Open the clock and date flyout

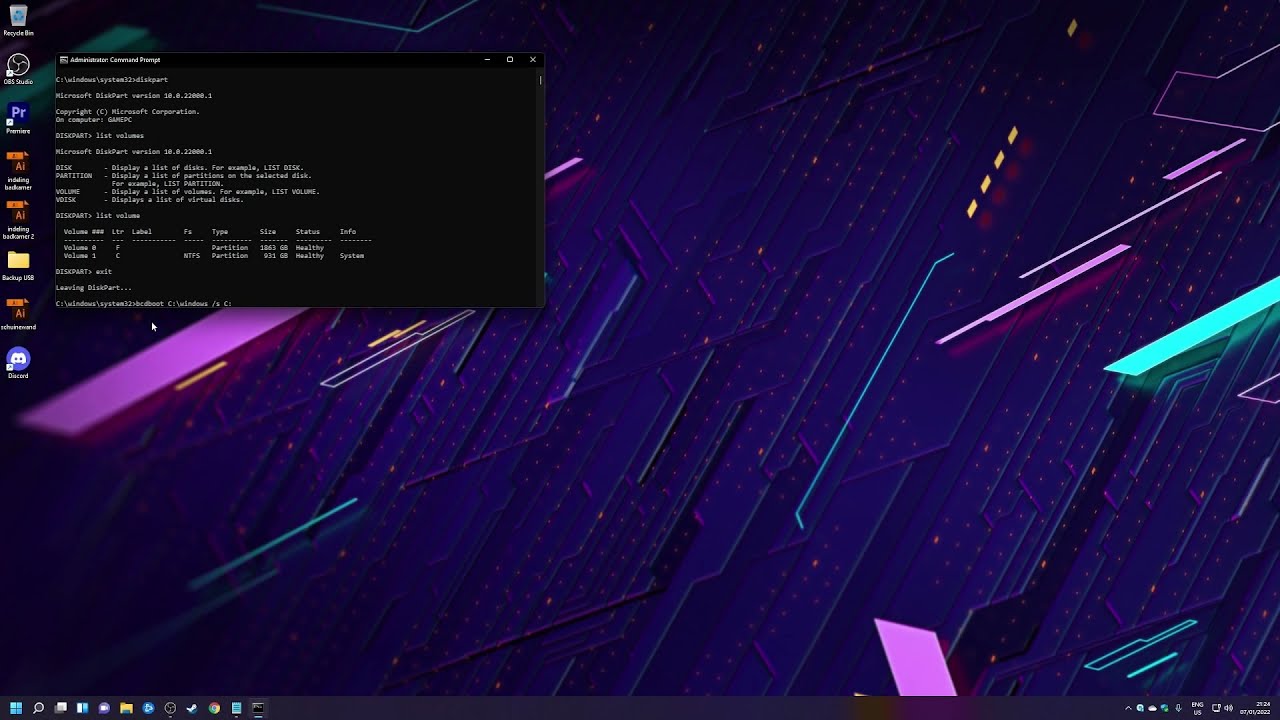tap(1254, 708)
